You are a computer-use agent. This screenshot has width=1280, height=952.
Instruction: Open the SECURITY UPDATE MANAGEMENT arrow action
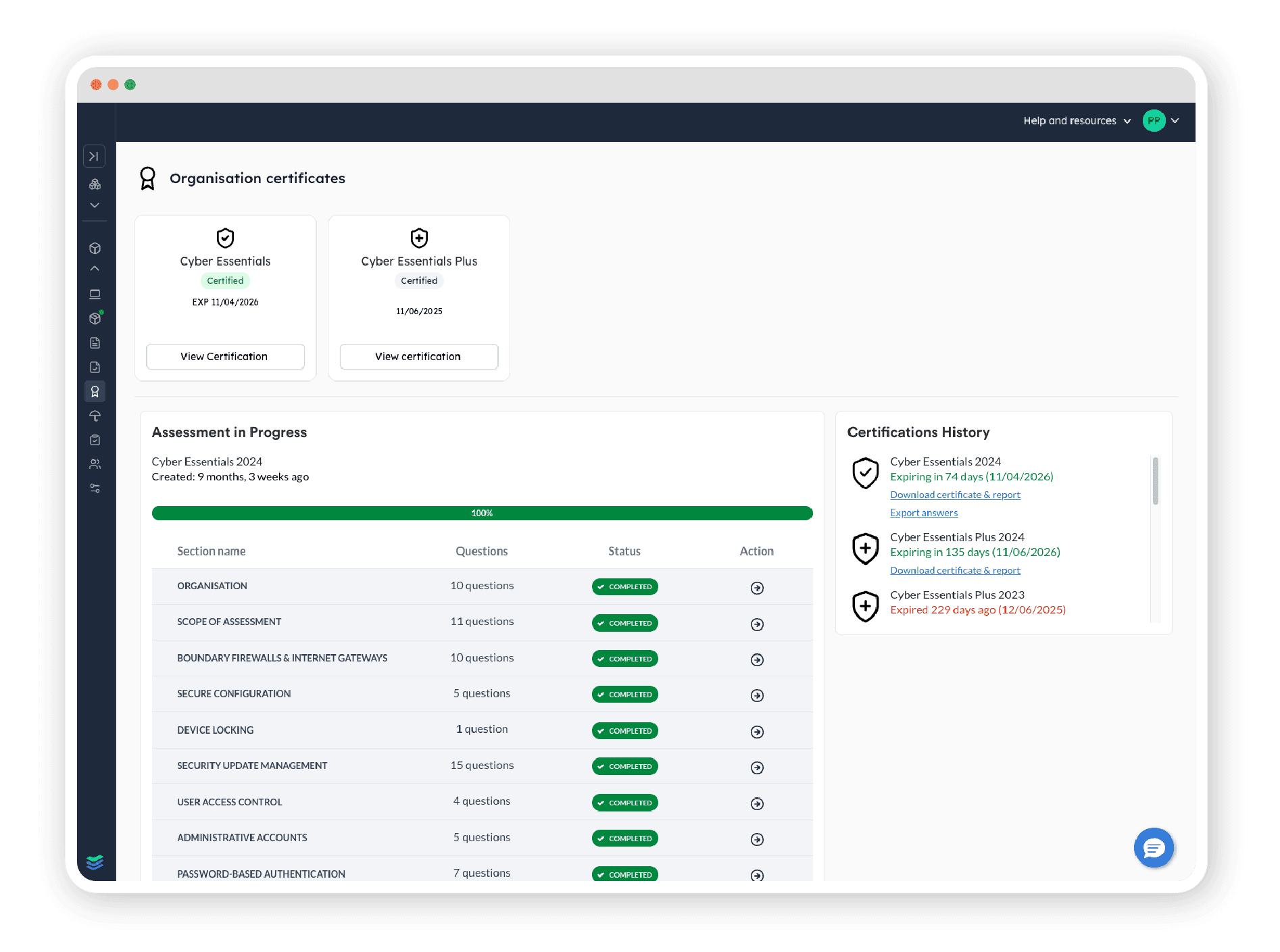(x=757, y=768)
